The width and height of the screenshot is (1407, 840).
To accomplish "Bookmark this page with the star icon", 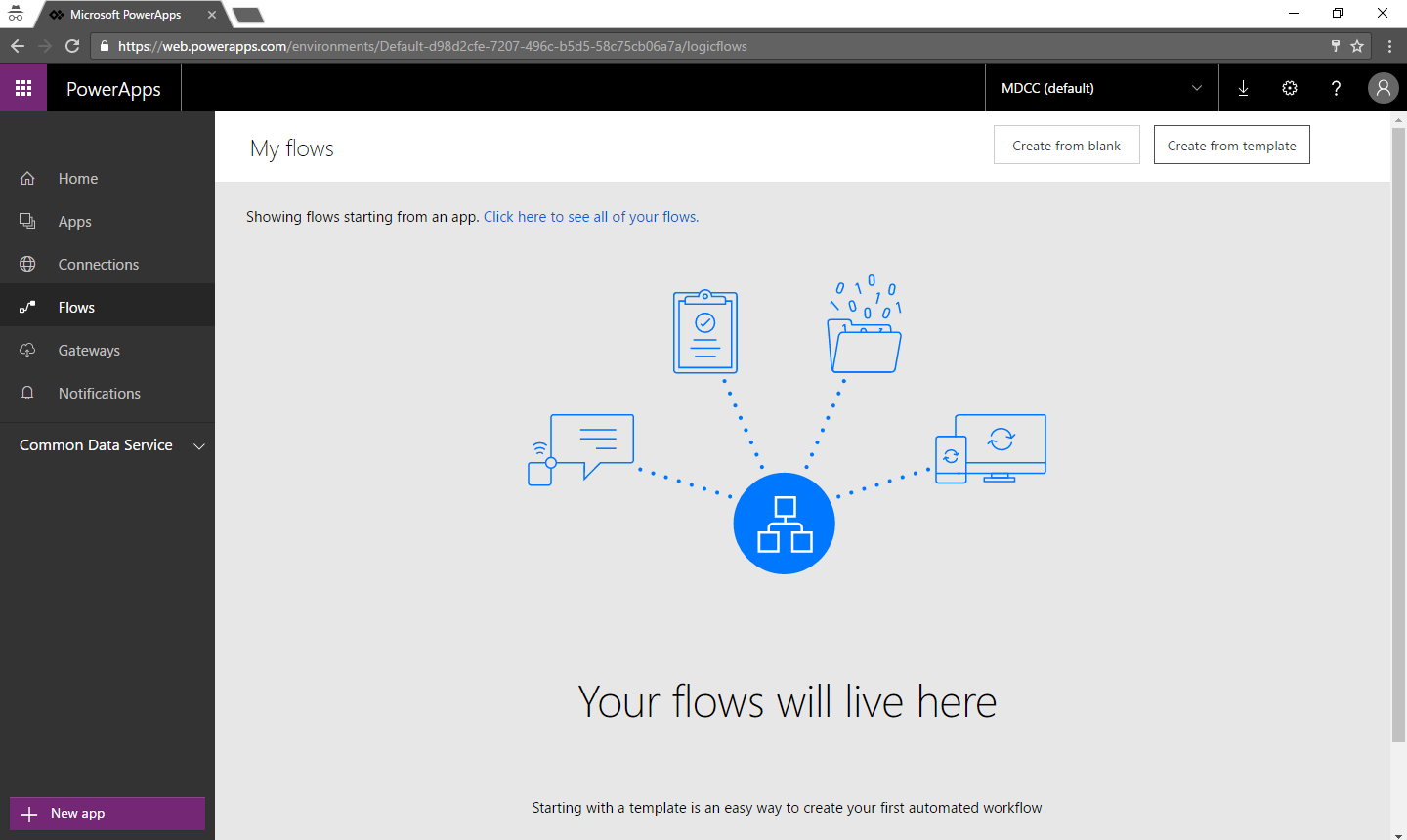I will pos(1357,46).
